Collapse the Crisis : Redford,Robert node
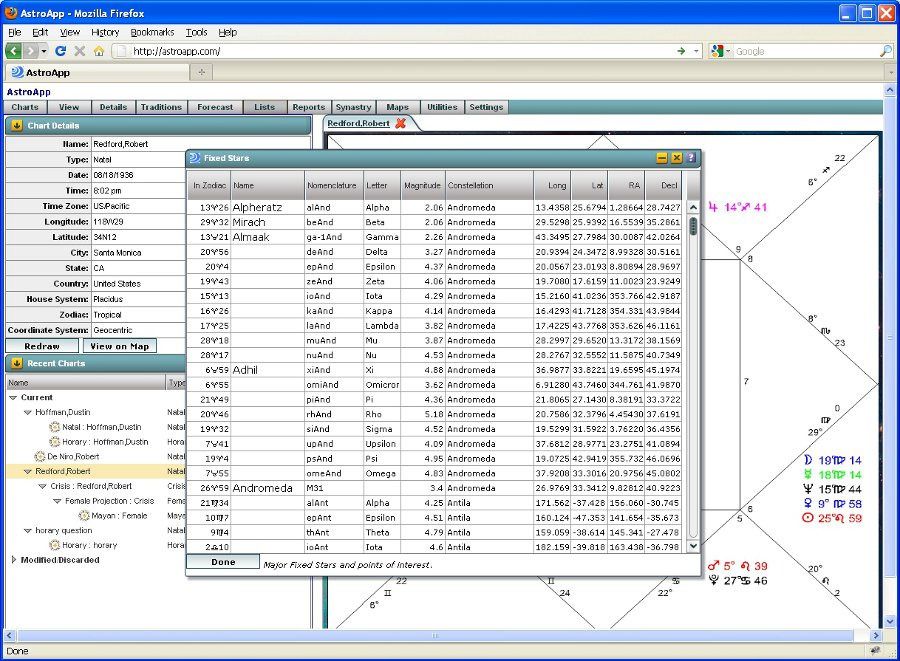Screen dimensions: 900x661 tap(42, 486)
